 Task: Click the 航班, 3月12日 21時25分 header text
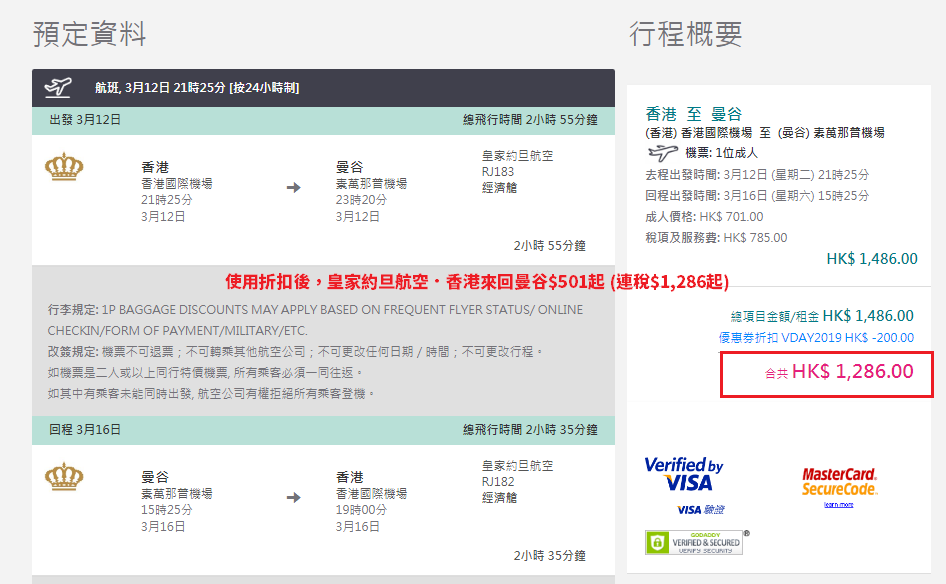pos(197,87)
